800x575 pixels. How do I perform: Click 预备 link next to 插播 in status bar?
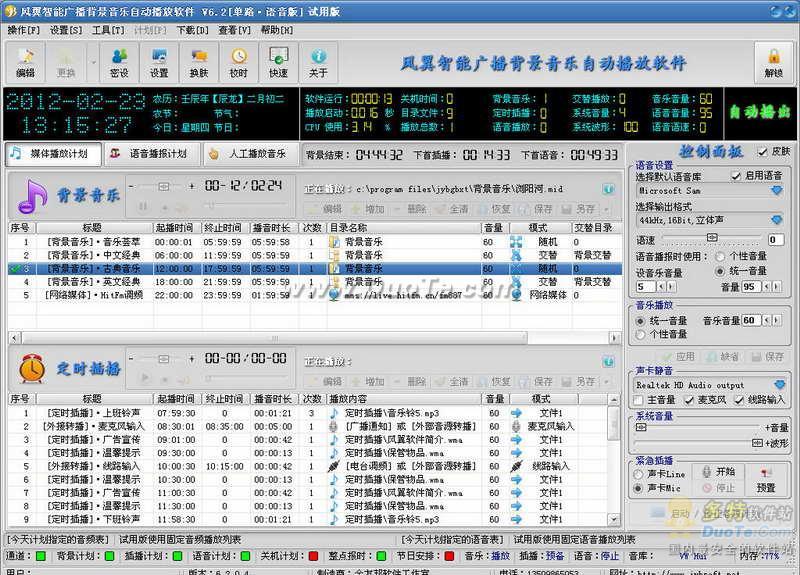[x=555, y=556]
